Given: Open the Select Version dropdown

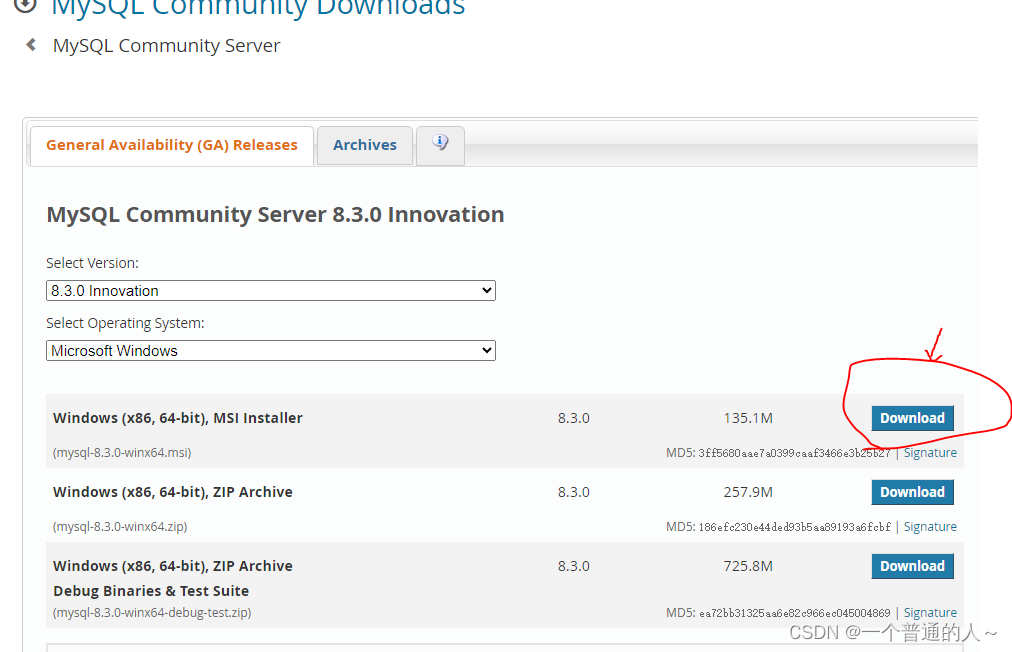Looking at the screenshot, I should [x=270, y=290].
